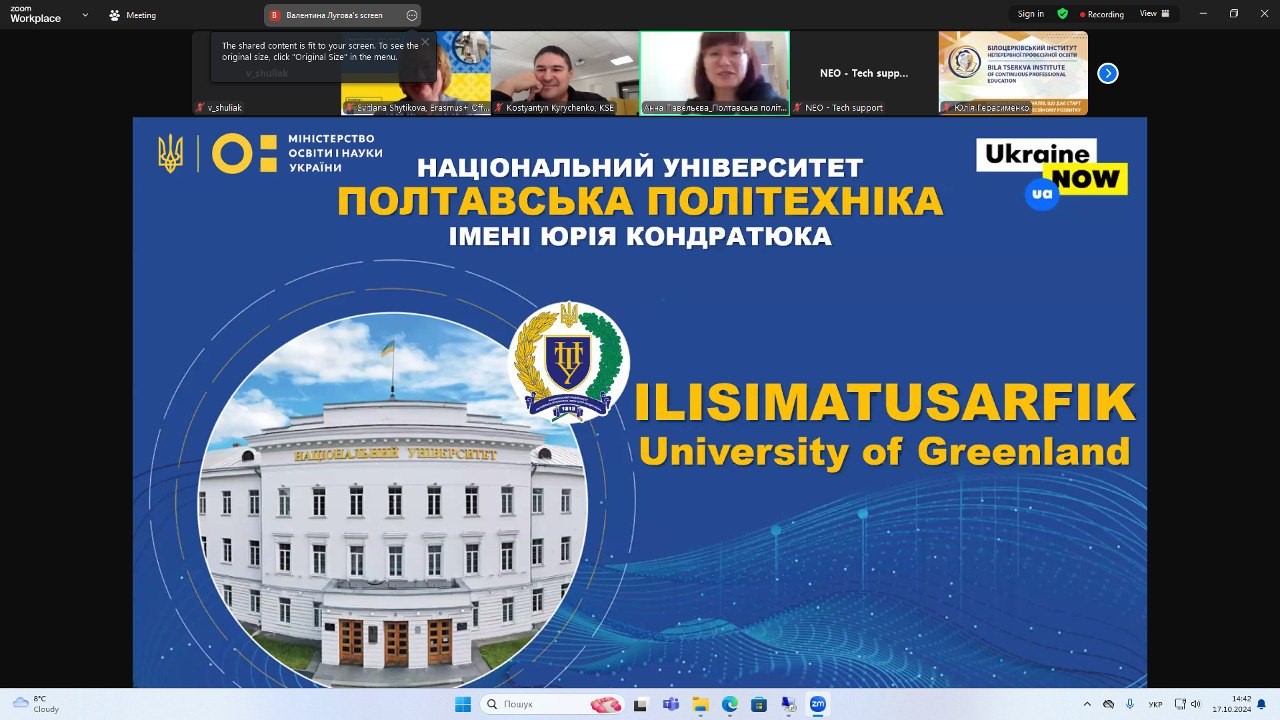Expand hidden system tray icons
Screen dimensions: 1280x720
[1087, 704]
